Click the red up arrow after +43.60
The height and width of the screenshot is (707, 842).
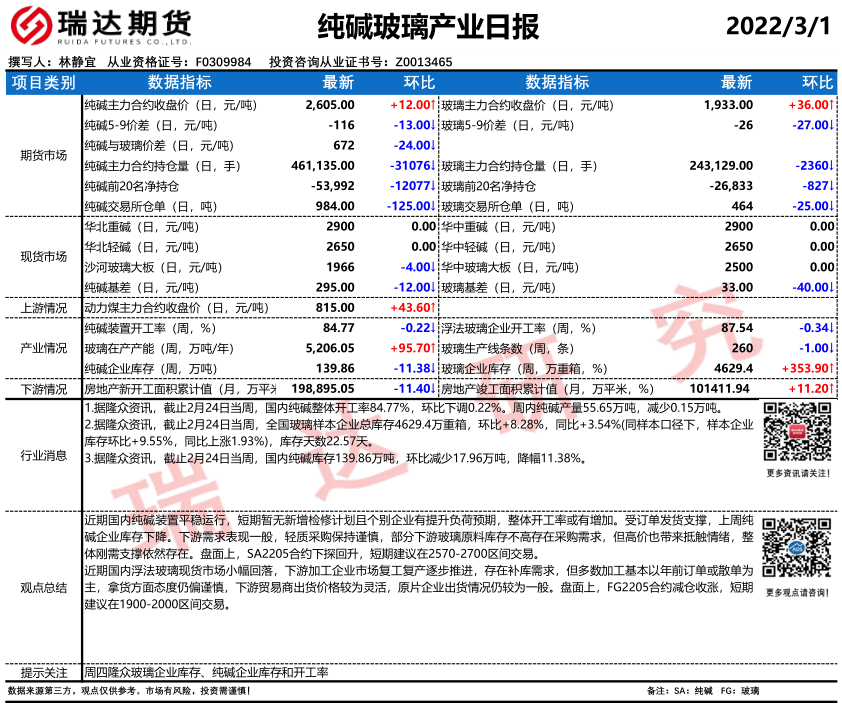coord(434,308)
